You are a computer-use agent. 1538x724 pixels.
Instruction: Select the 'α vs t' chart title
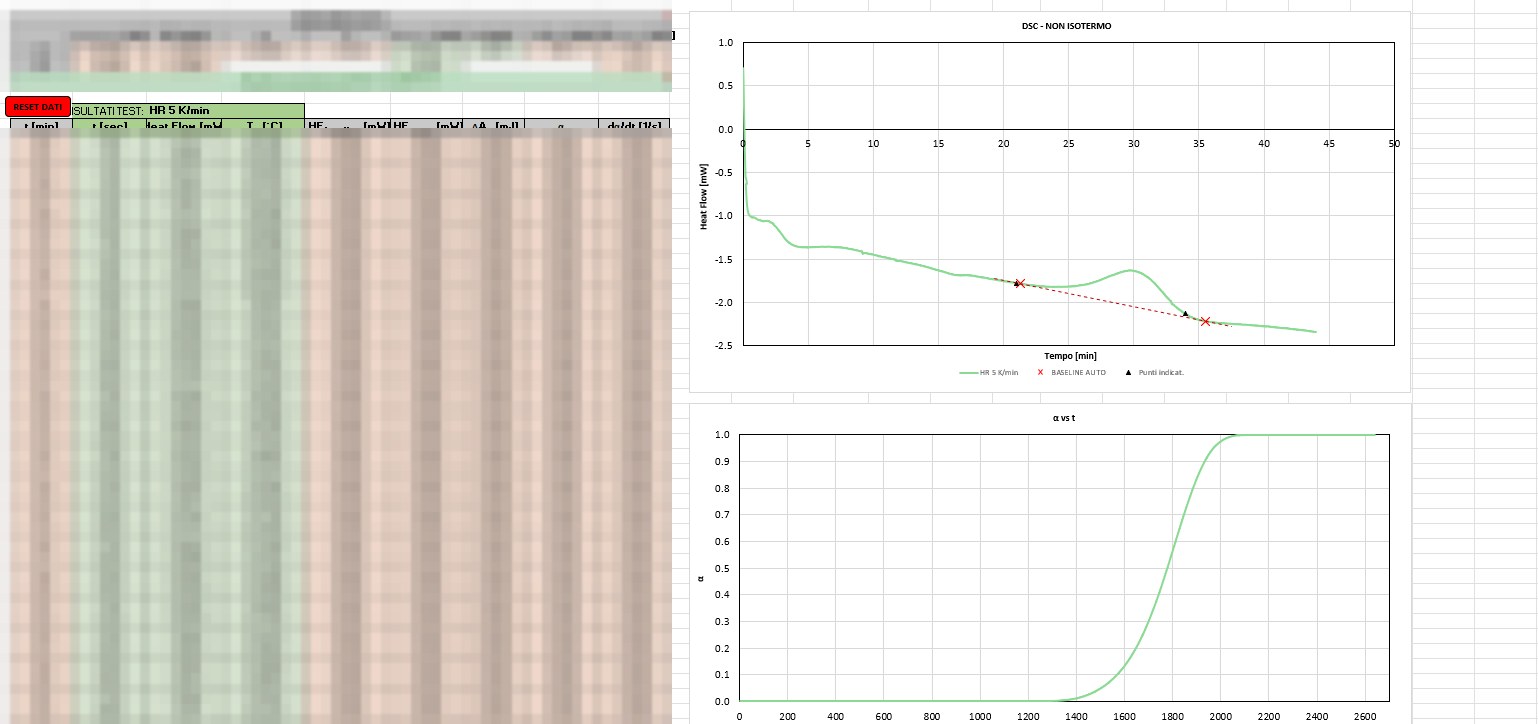coord(1064,418)
